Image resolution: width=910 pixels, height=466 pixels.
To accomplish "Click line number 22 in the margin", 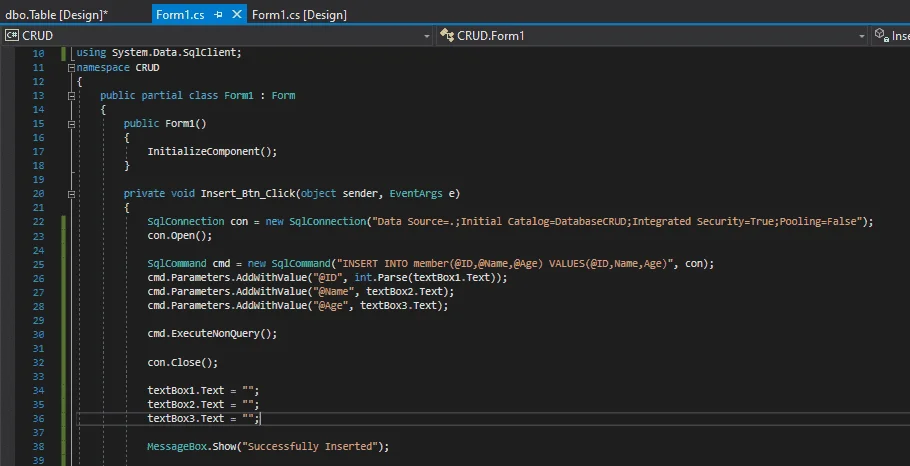I will click(38, 222).
